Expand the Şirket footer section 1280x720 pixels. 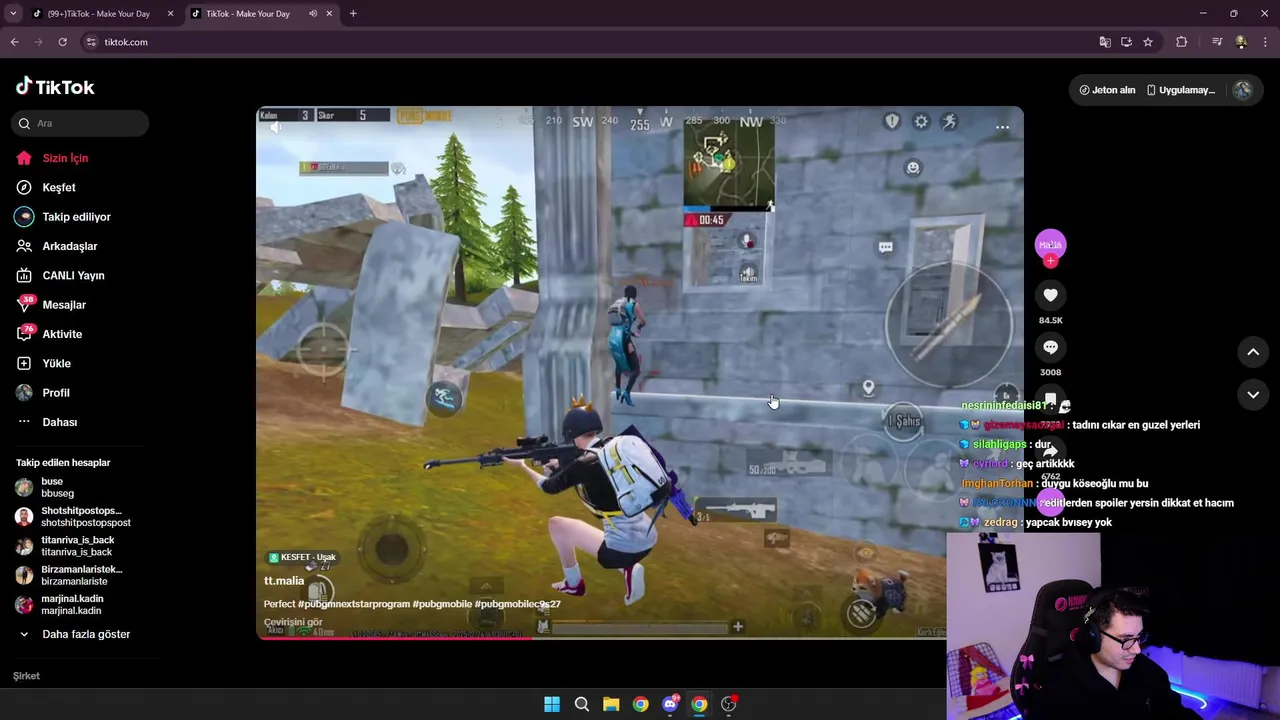point(27,676)
